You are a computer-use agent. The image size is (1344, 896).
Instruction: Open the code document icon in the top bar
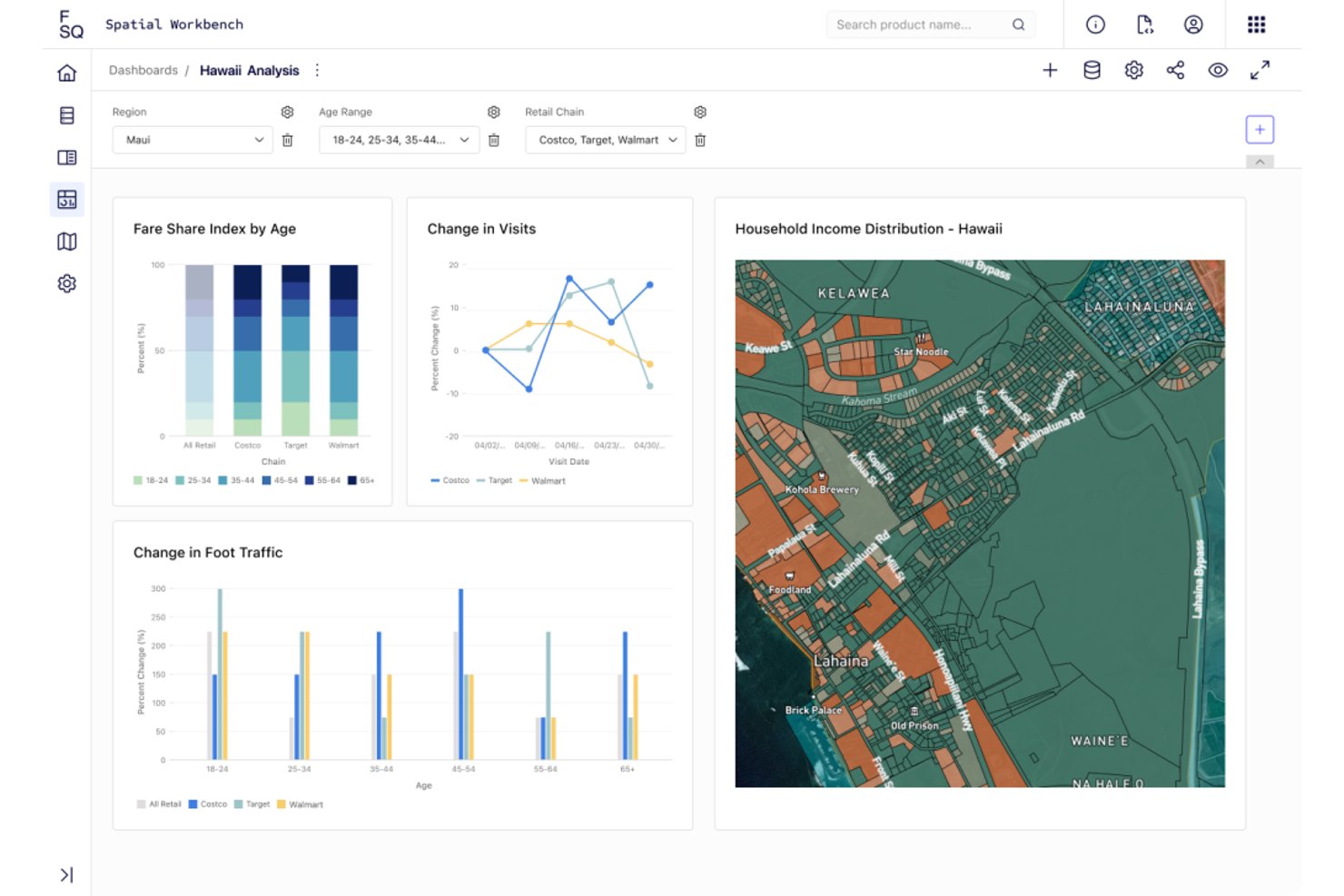coord(1145,25)
